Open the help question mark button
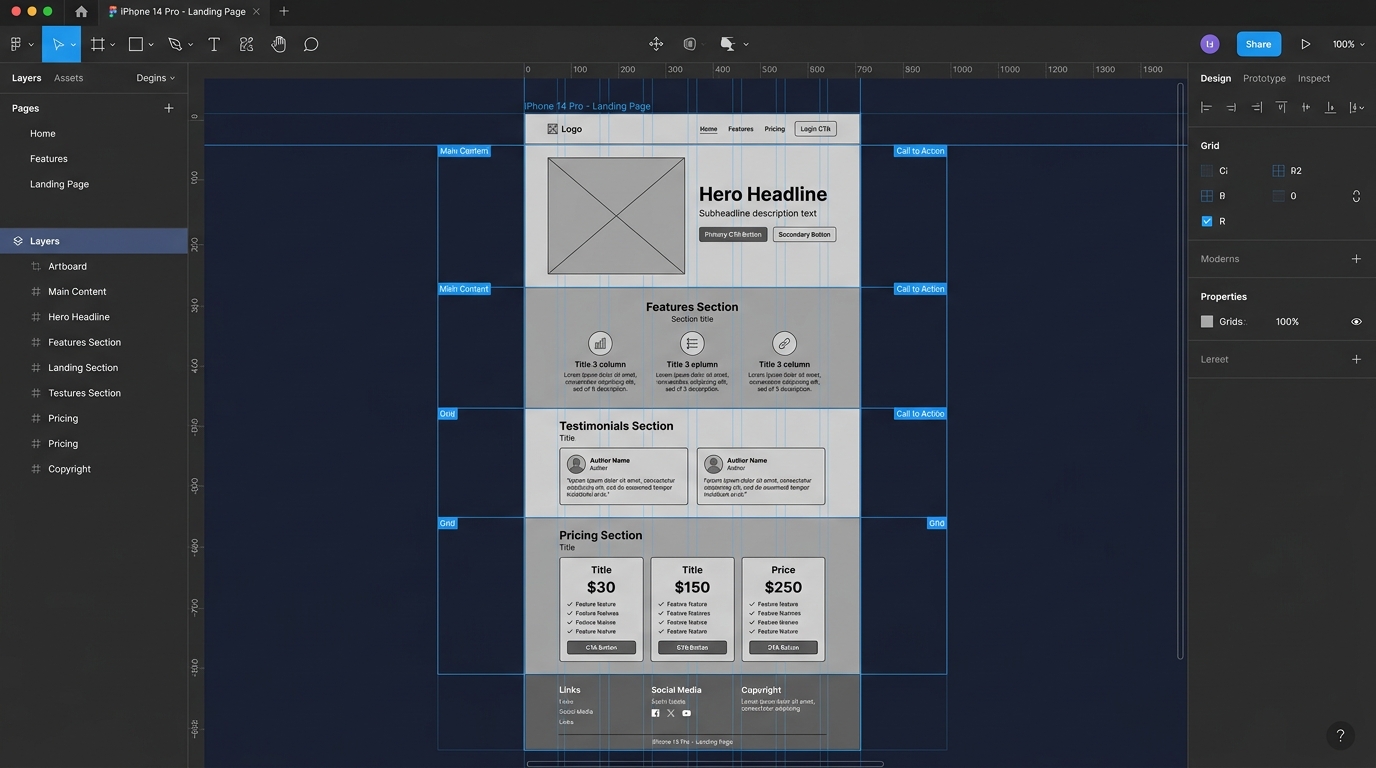The width and height of the screenshot is (1376, 768). click(x=1341, y=735)
